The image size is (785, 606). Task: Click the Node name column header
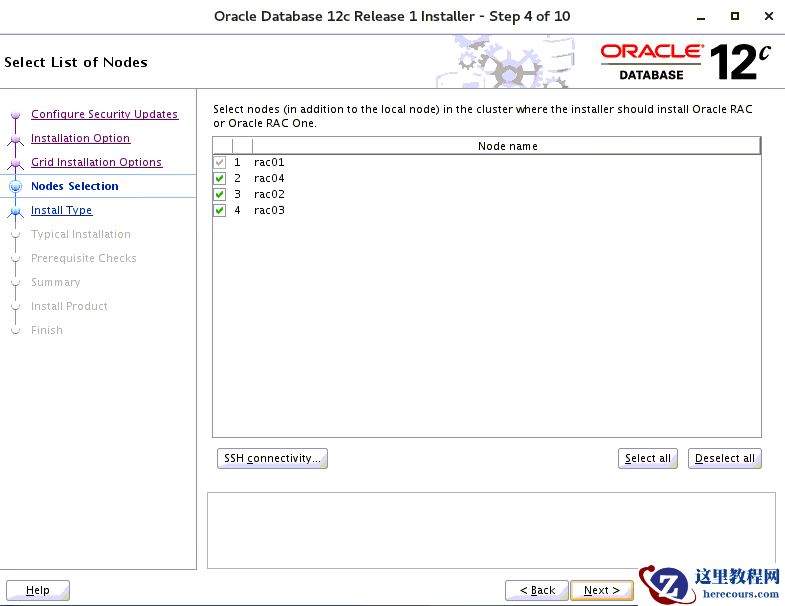pos(507,146)
